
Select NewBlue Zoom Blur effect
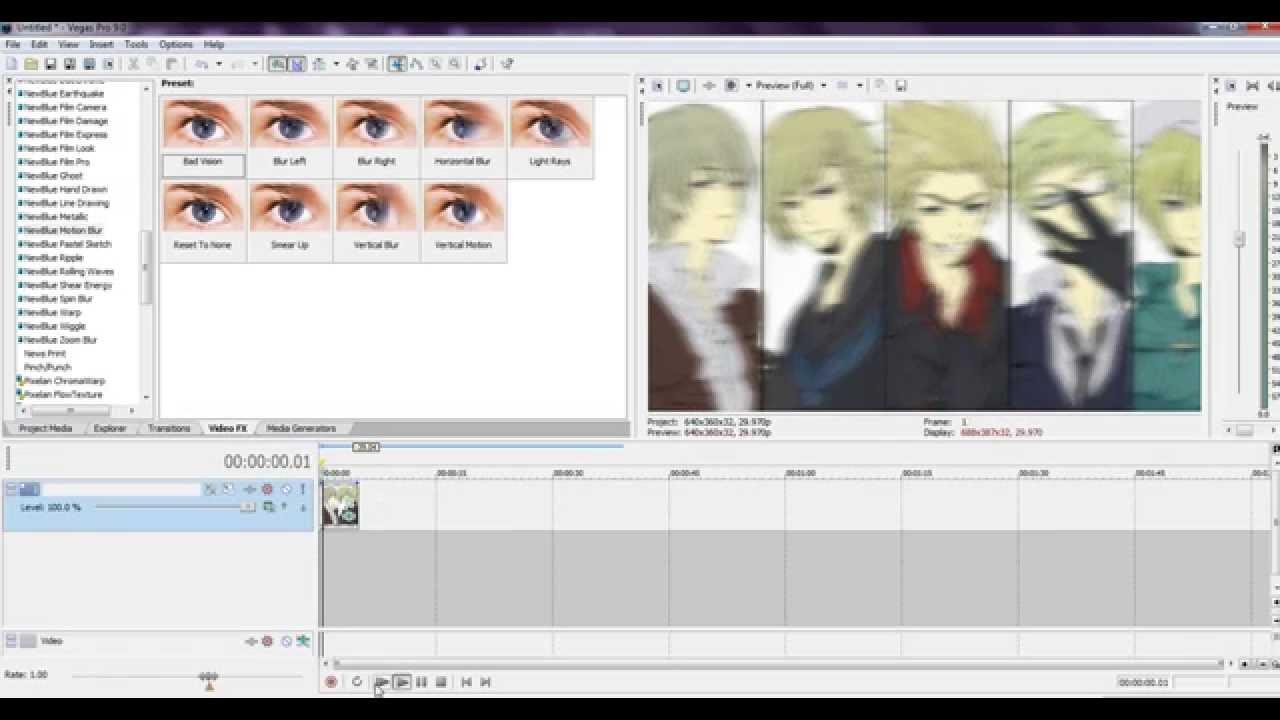(60, 340)
